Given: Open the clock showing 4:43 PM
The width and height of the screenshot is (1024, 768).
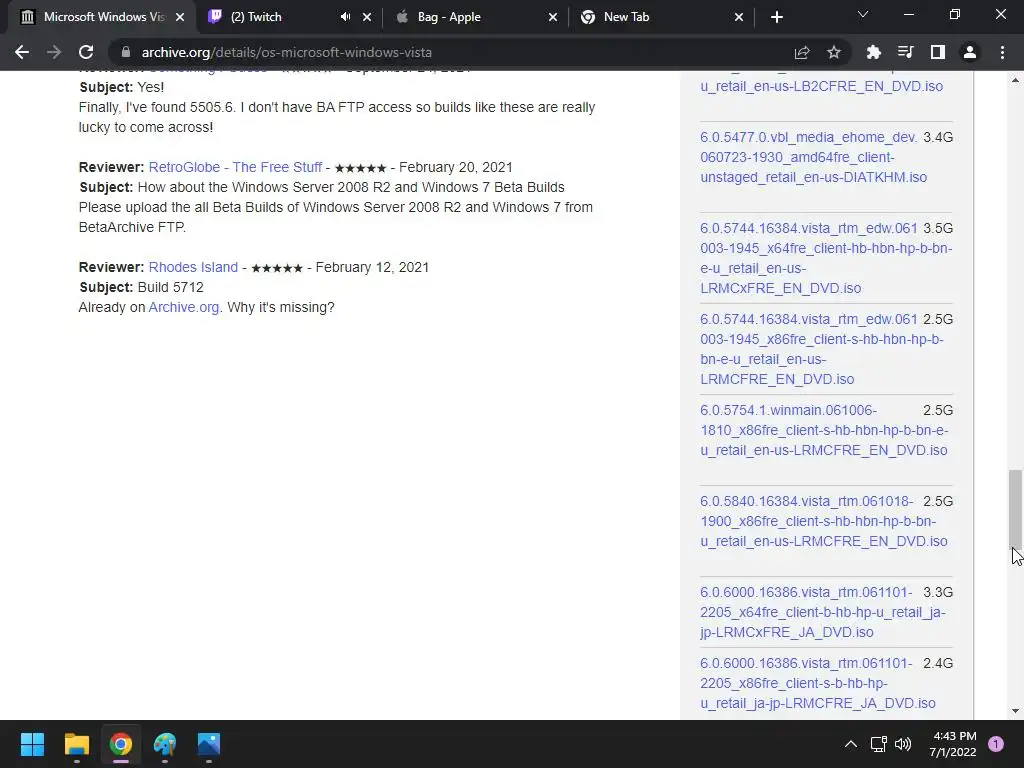Looking at the screenshot, I should (953, 744).
